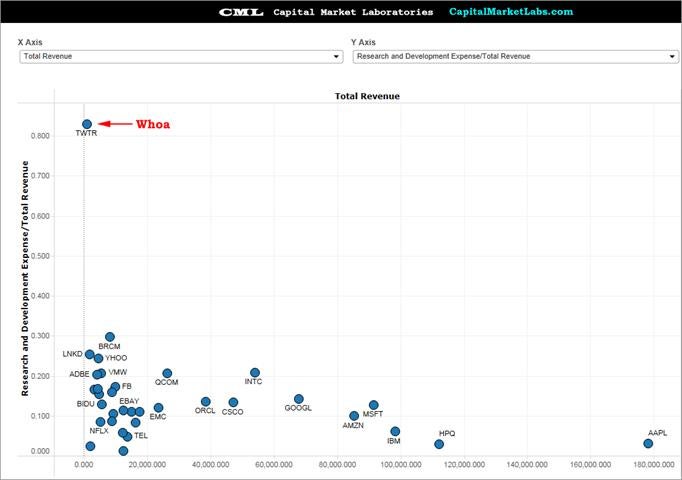
Task: Click the AAPL label text
Action: (657, 433)
